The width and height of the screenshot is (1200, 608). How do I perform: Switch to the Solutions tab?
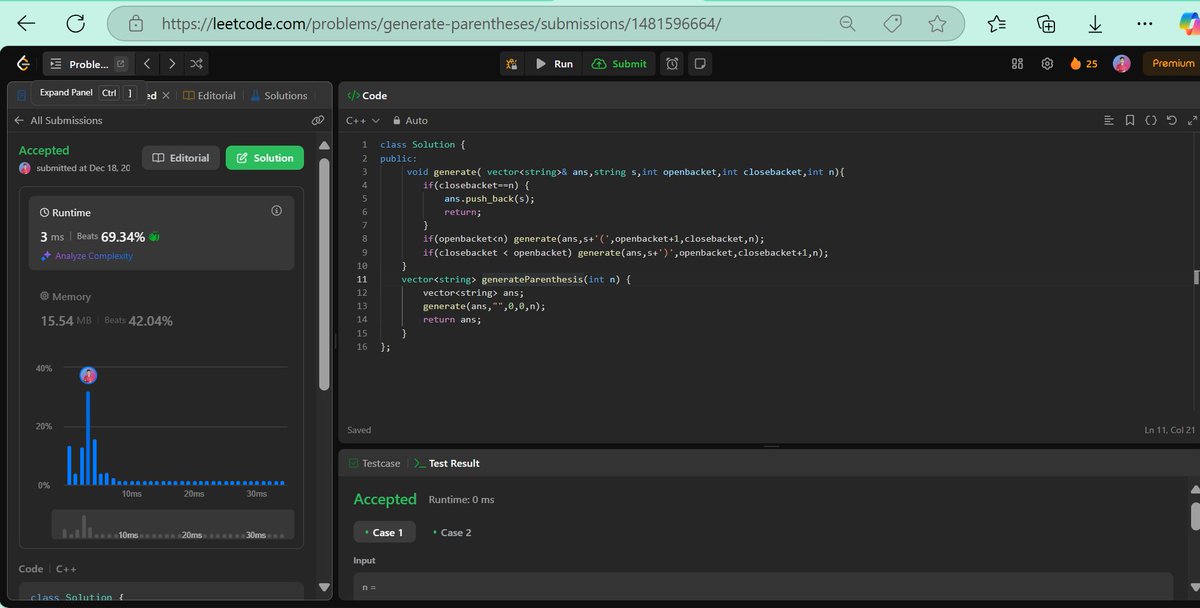tap(278, 96)
